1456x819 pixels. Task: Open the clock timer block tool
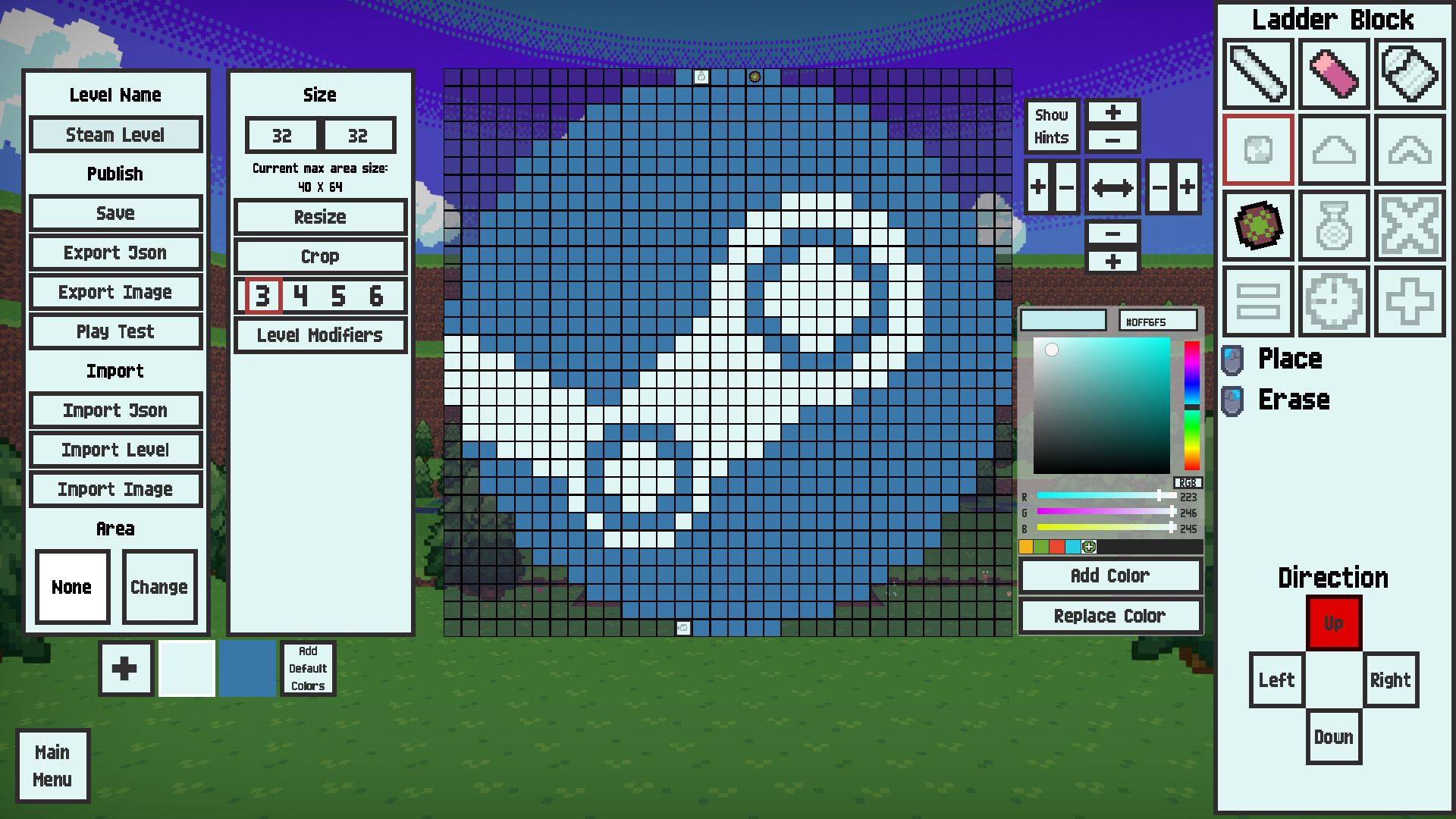click(1333, 301)
